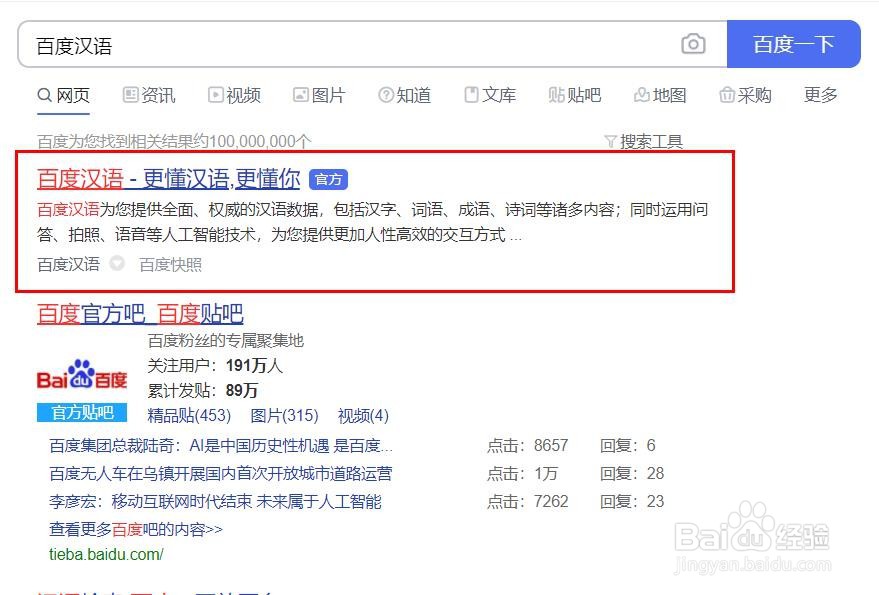Click 查看更多百度吧的内容>> link
Image resolution: width=879 pixels, height=595 pixels.
(136, 529)
